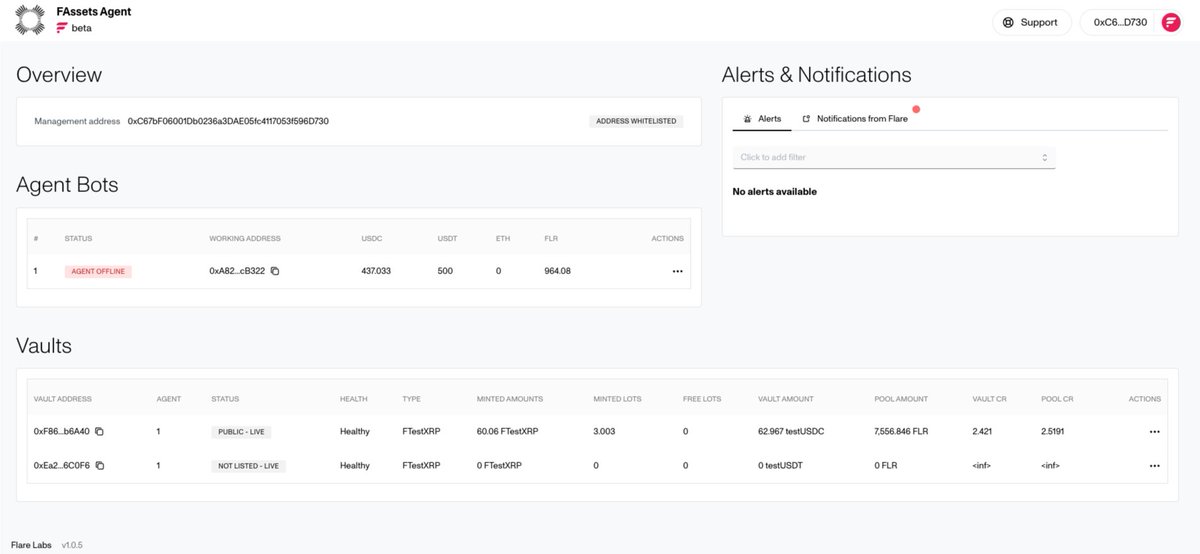The width and height of the screenshot is (1200, 554).
Task: Select management address 0xC67bF06001Db...
Action: pyautogui.click(x=228, y=121)
